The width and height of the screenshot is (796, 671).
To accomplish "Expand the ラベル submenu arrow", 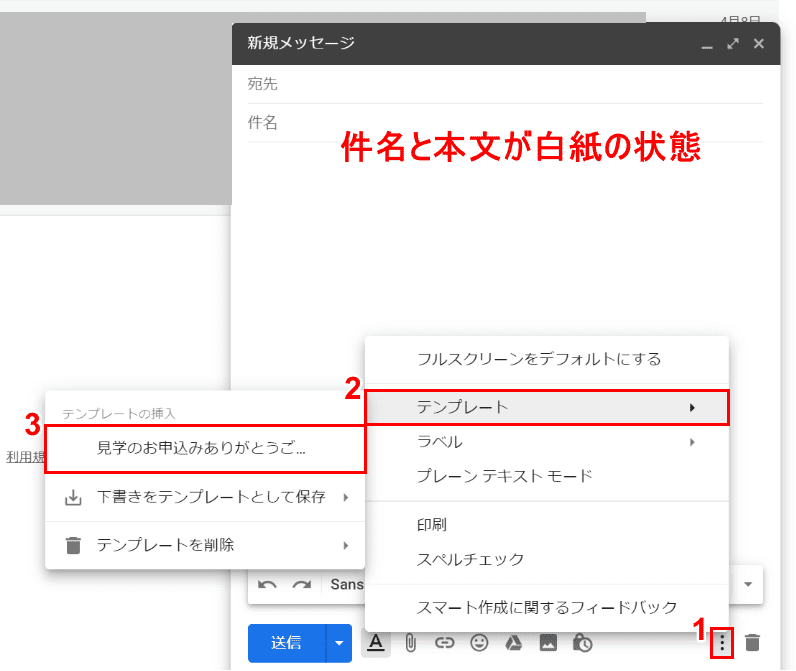I will pyautogui.click(x=692, y=442).
